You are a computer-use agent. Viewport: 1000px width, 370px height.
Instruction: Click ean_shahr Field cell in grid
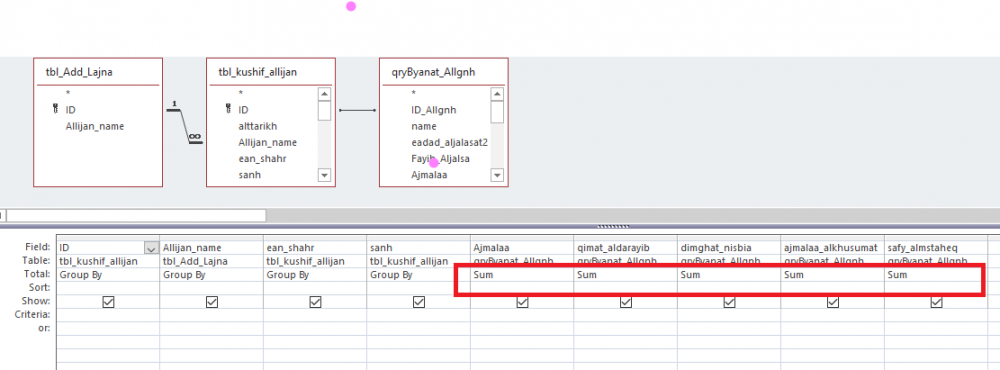(315, 248)
